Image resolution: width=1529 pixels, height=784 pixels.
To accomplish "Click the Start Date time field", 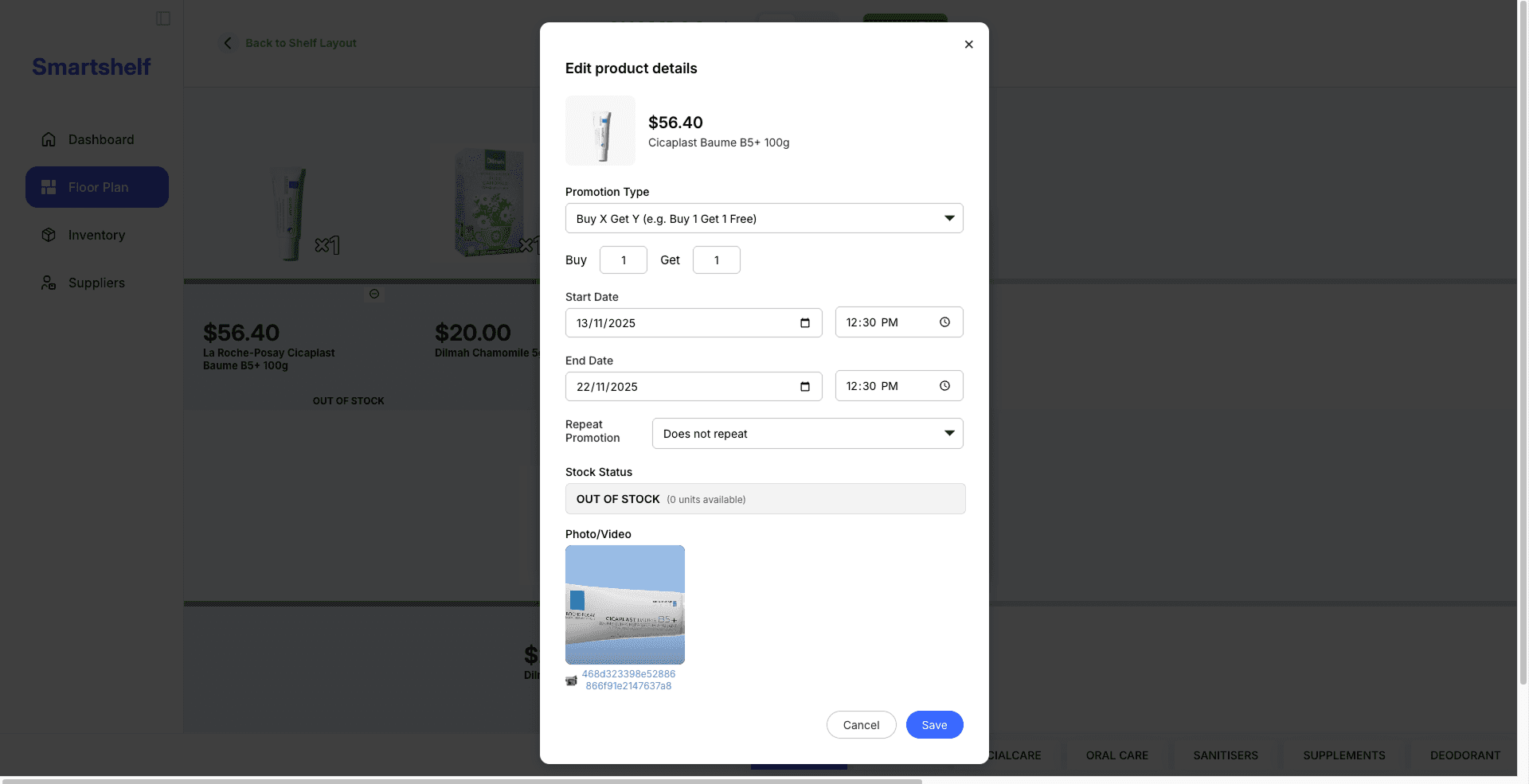I will tap(899, 322).
